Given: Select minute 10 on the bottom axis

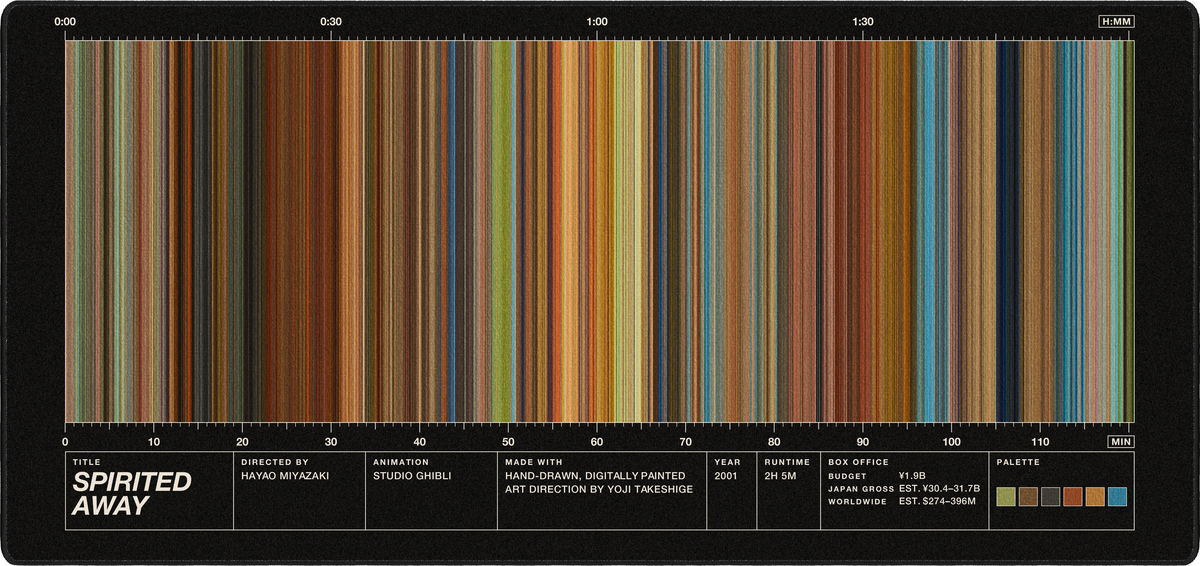Looking at the screenshot, I should (x=154, y=441).
